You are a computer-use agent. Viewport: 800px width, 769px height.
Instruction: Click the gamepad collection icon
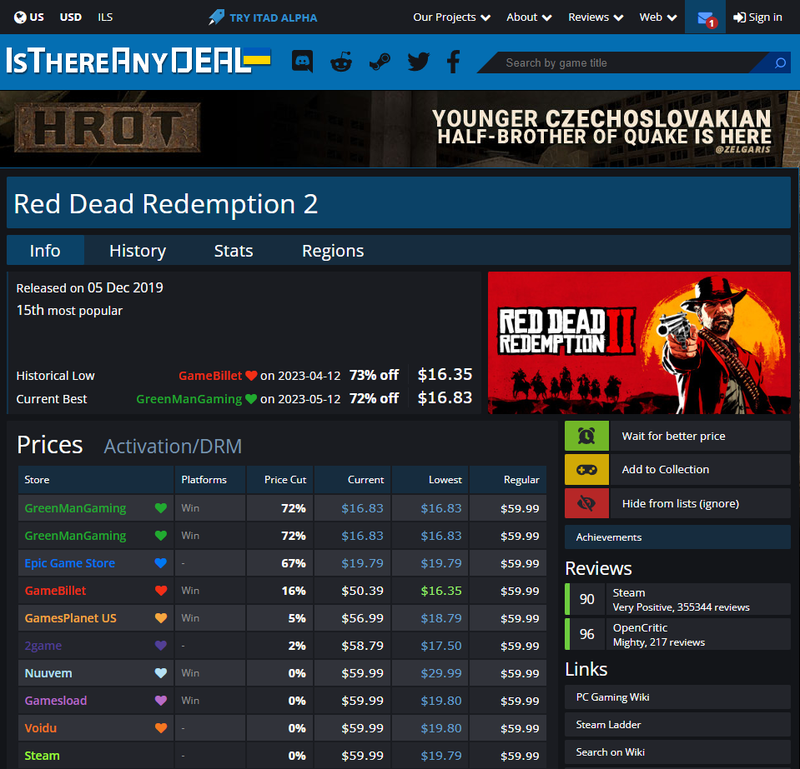click(x=587, y=469)
